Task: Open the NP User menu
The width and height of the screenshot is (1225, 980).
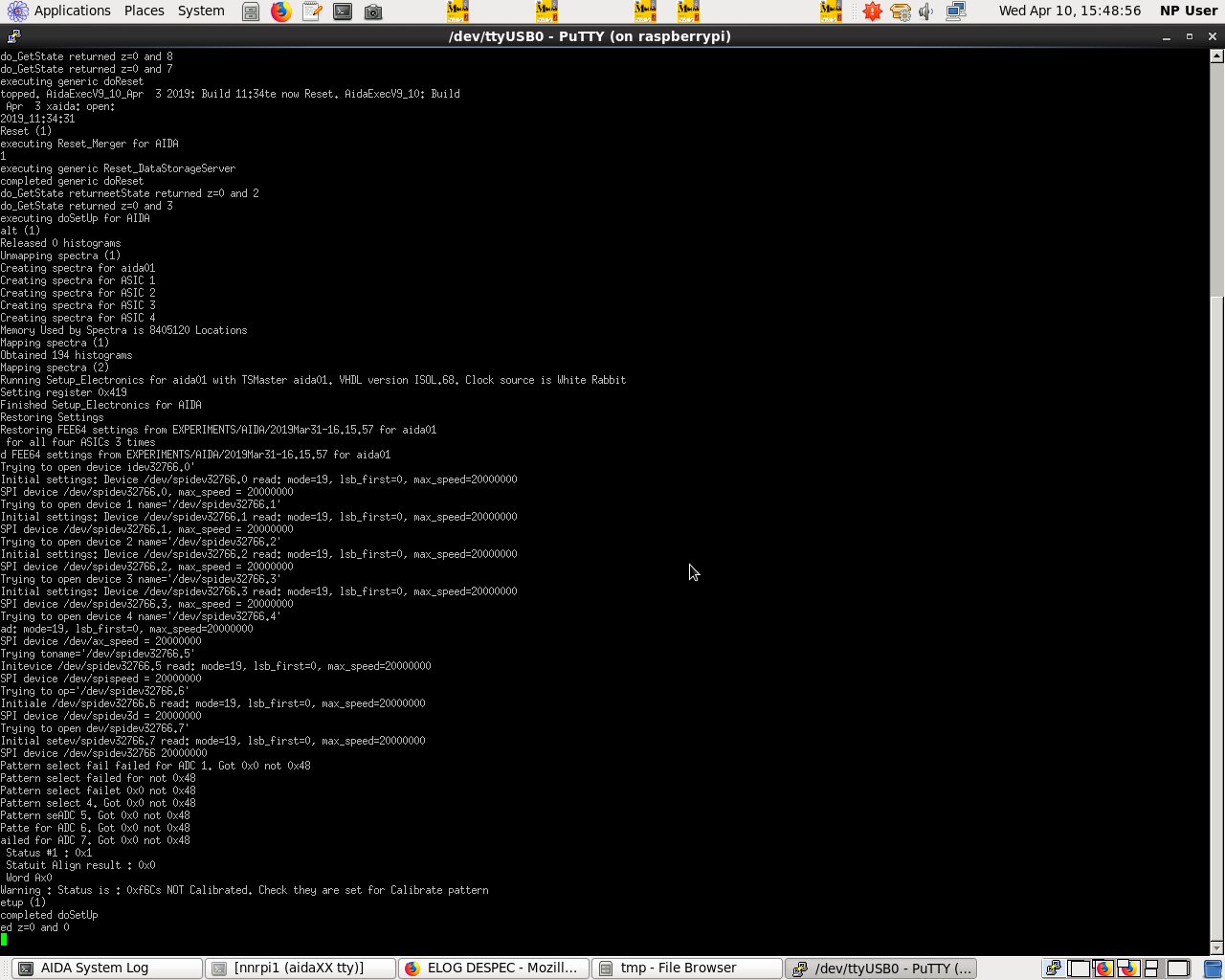Action: 1189,11
